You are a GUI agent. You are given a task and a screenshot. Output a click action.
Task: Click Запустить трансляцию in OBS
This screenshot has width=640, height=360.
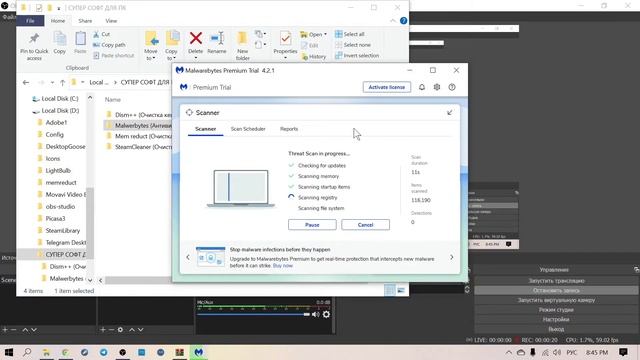[x=556, y=281]
